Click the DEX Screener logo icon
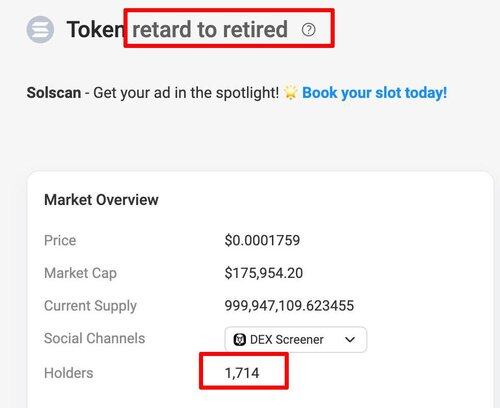 click(x=240, y=340)
